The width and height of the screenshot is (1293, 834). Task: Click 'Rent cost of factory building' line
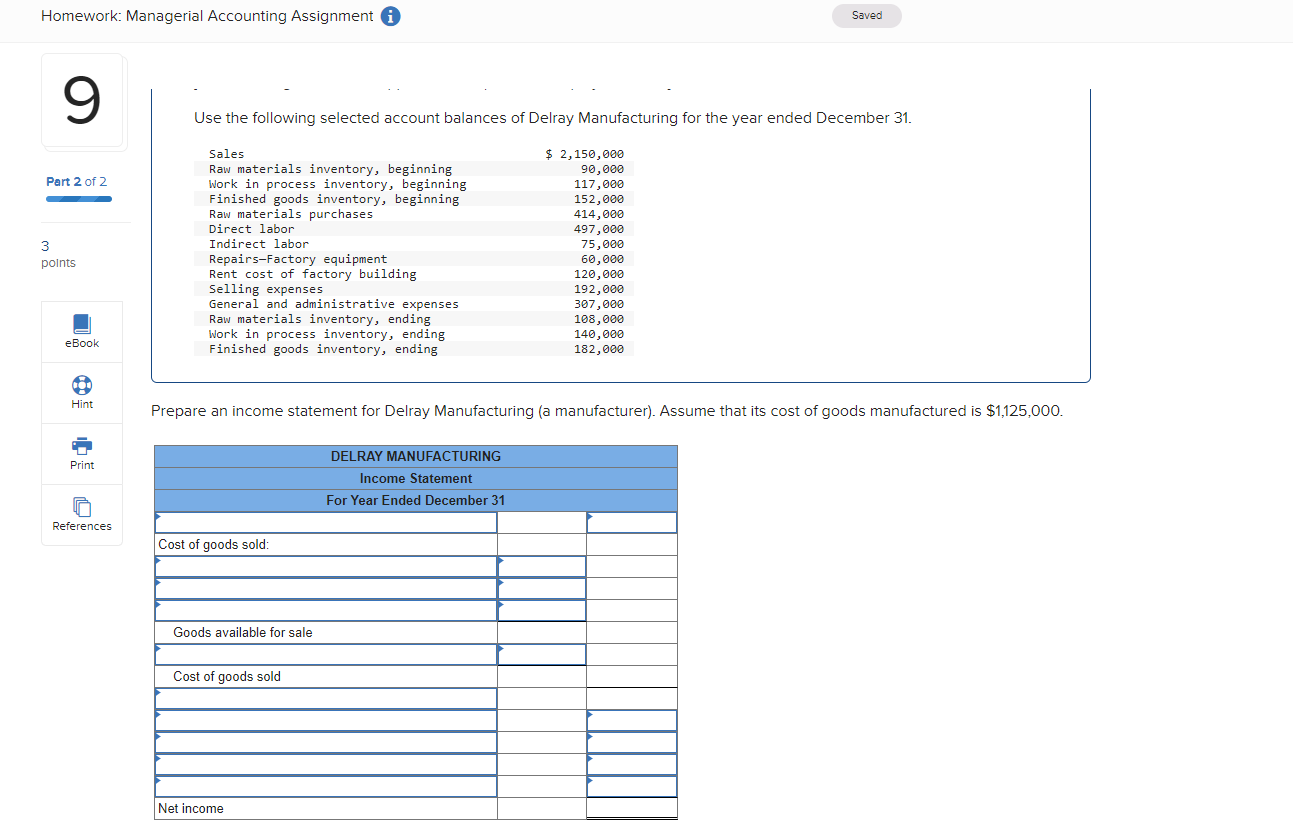pyautogui.click(x=313, y=274)
